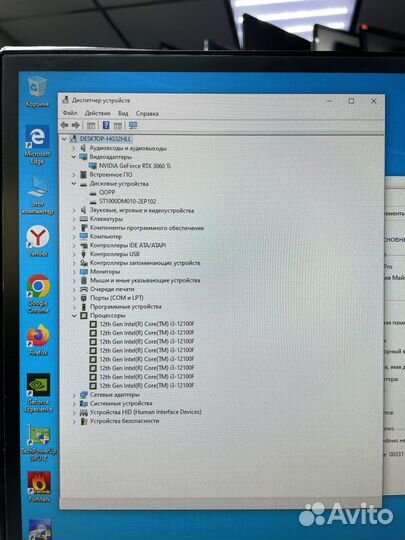Open the Справка menu

click(147, 113)
